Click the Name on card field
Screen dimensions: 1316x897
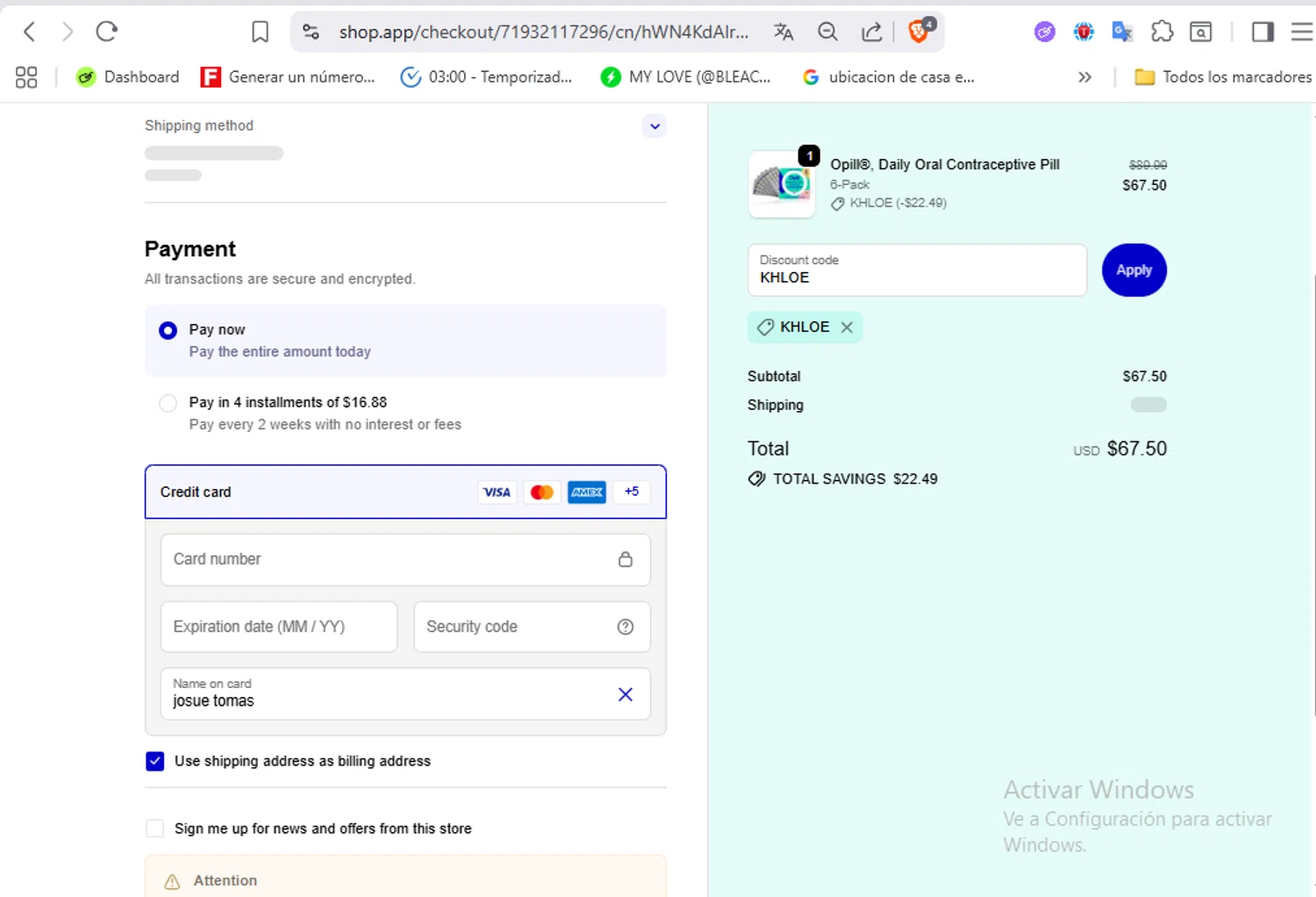point(405,694)
